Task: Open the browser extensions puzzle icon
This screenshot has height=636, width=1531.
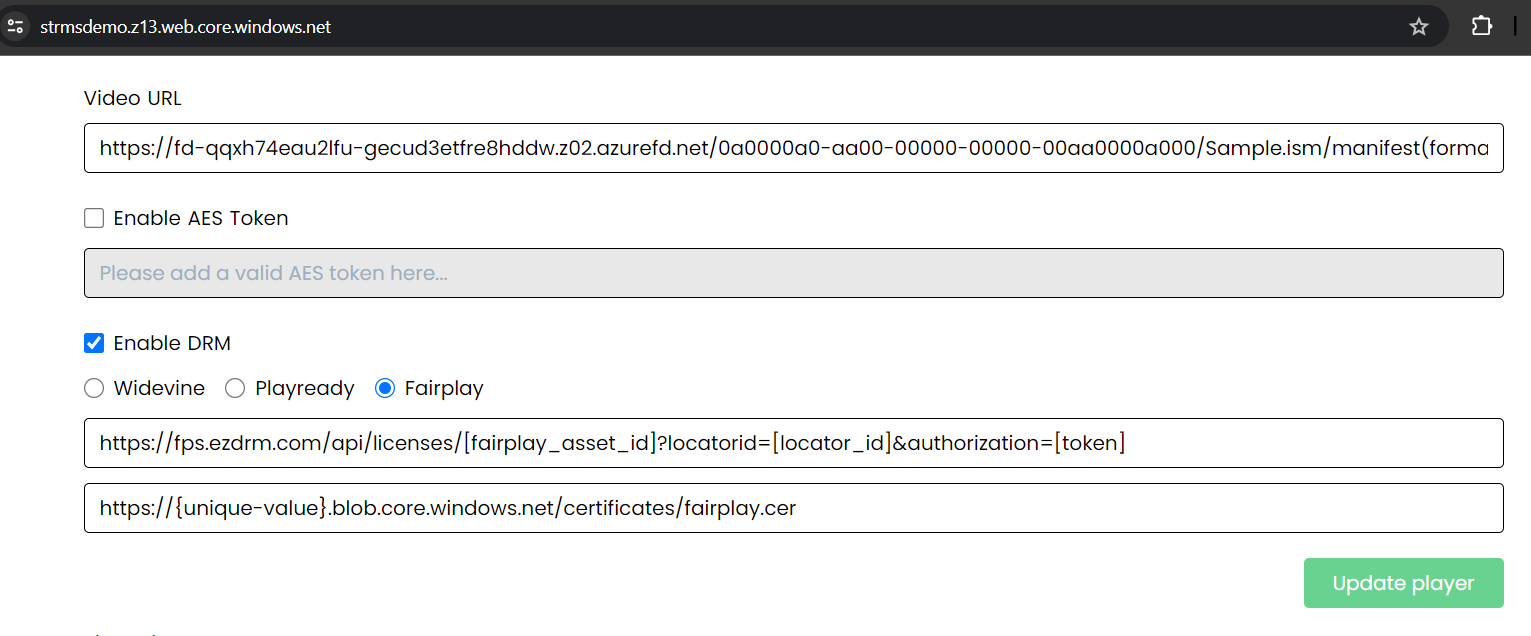Action: point(1482,27)
